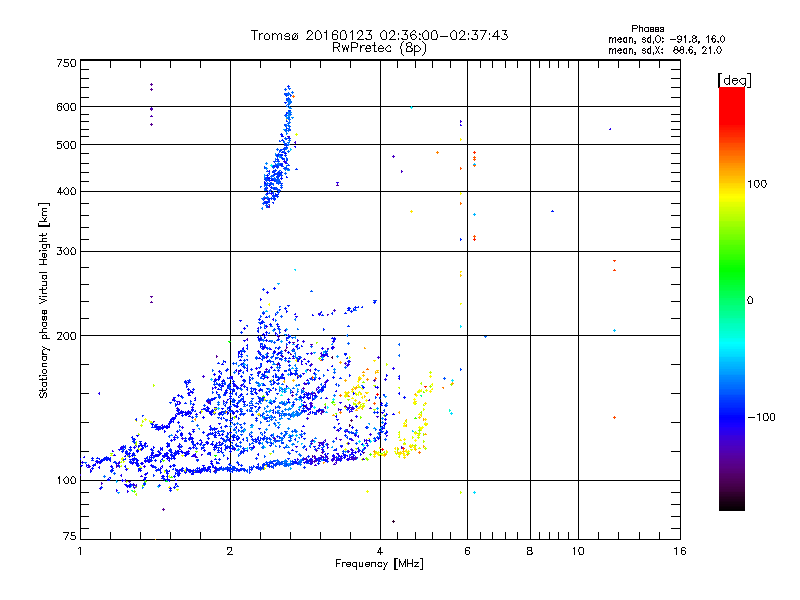Click the 'Frequency [MHz]' axis label

[x=379, y=563]
